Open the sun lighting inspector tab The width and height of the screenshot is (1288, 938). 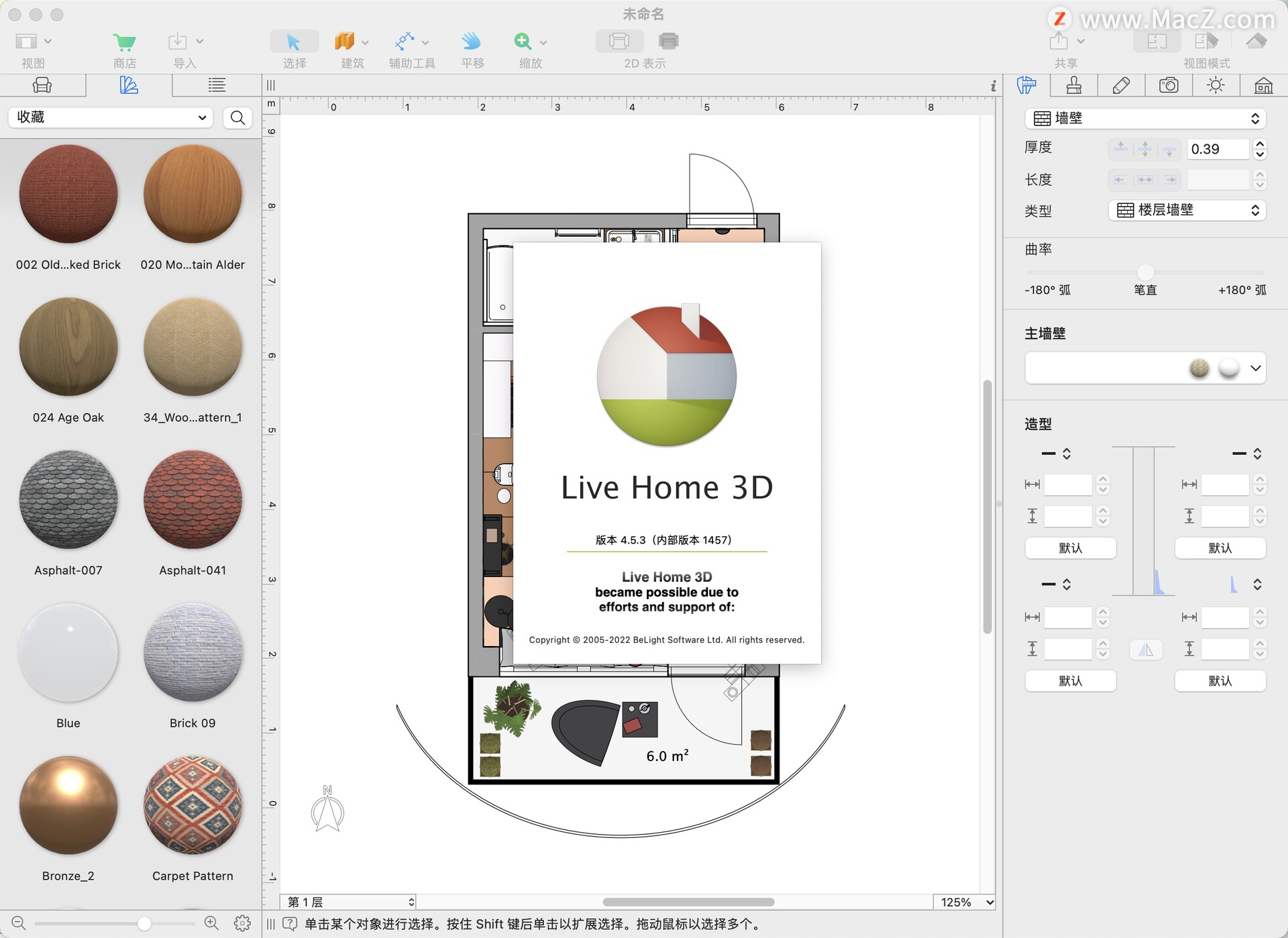pyautogui.click(x=1216, y=85)
